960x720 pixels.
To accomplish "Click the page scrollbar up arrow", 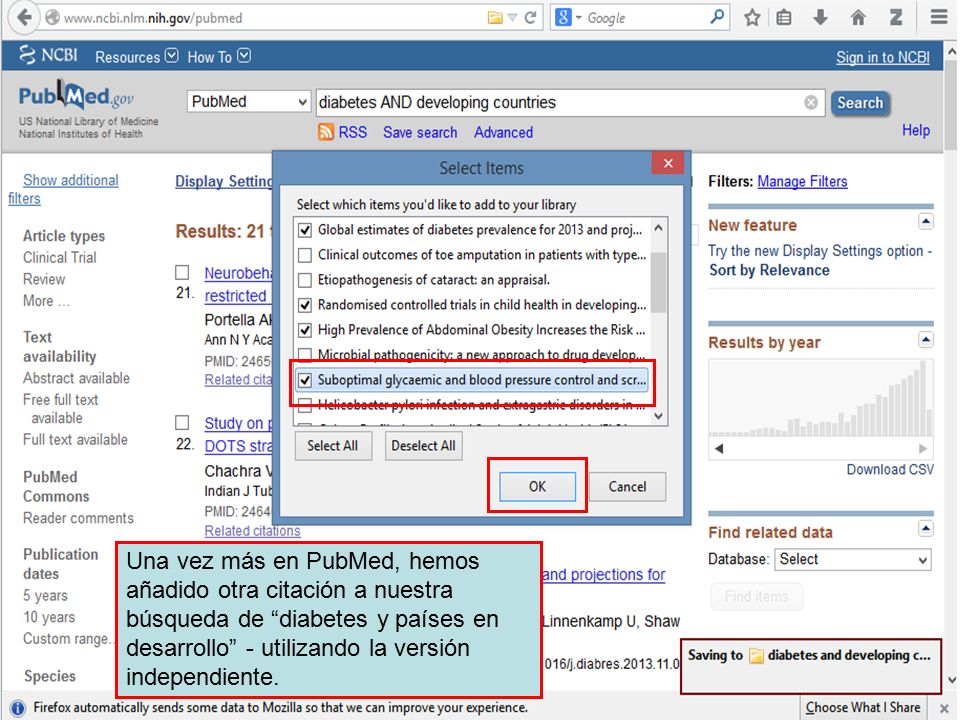I will pyautogui.click(x=951, y=53).
